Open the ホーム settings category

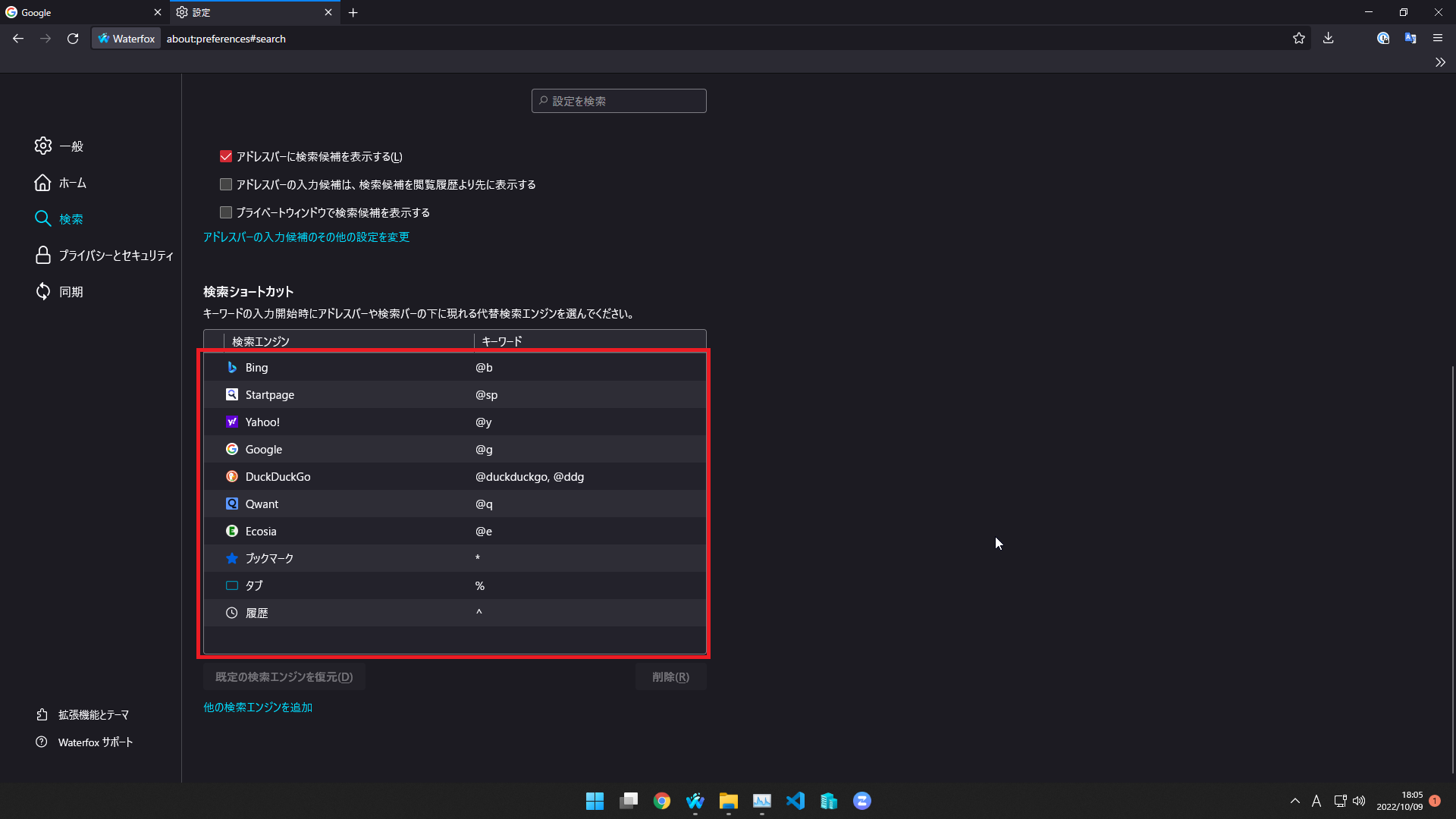pyautogui.click(x=61, y=183)
